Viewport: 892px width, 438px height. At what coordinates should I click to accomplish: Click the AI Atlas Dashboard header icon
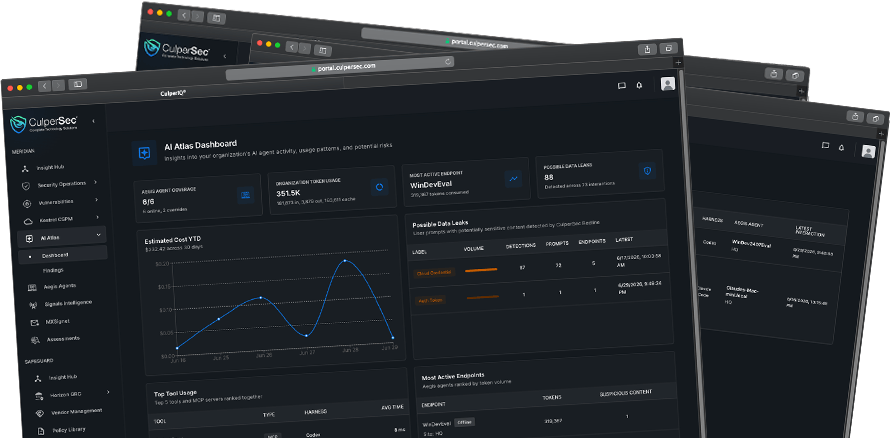144,153
